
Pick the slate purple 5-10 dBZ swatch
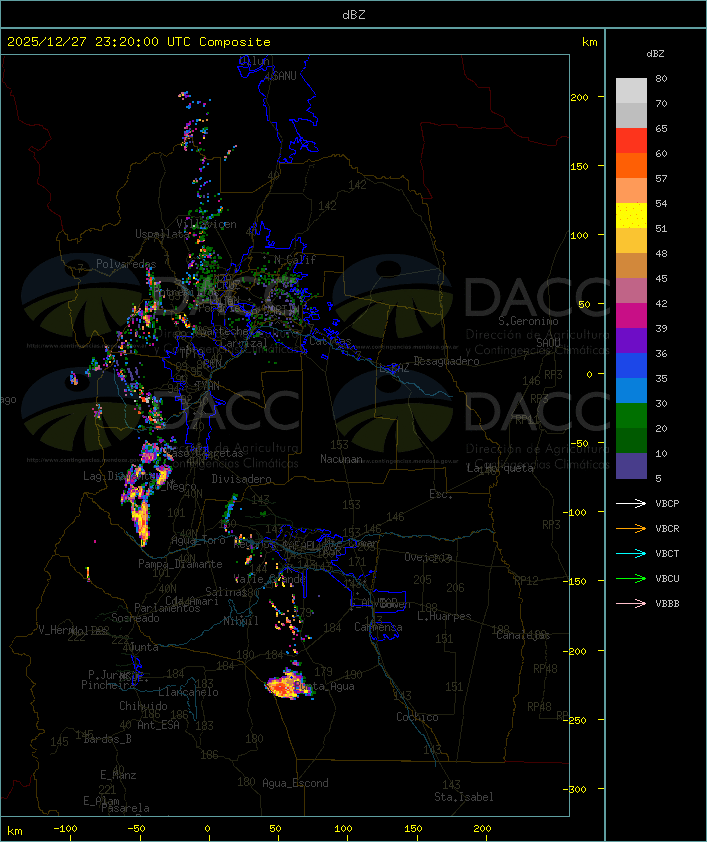tap(631, 466)
